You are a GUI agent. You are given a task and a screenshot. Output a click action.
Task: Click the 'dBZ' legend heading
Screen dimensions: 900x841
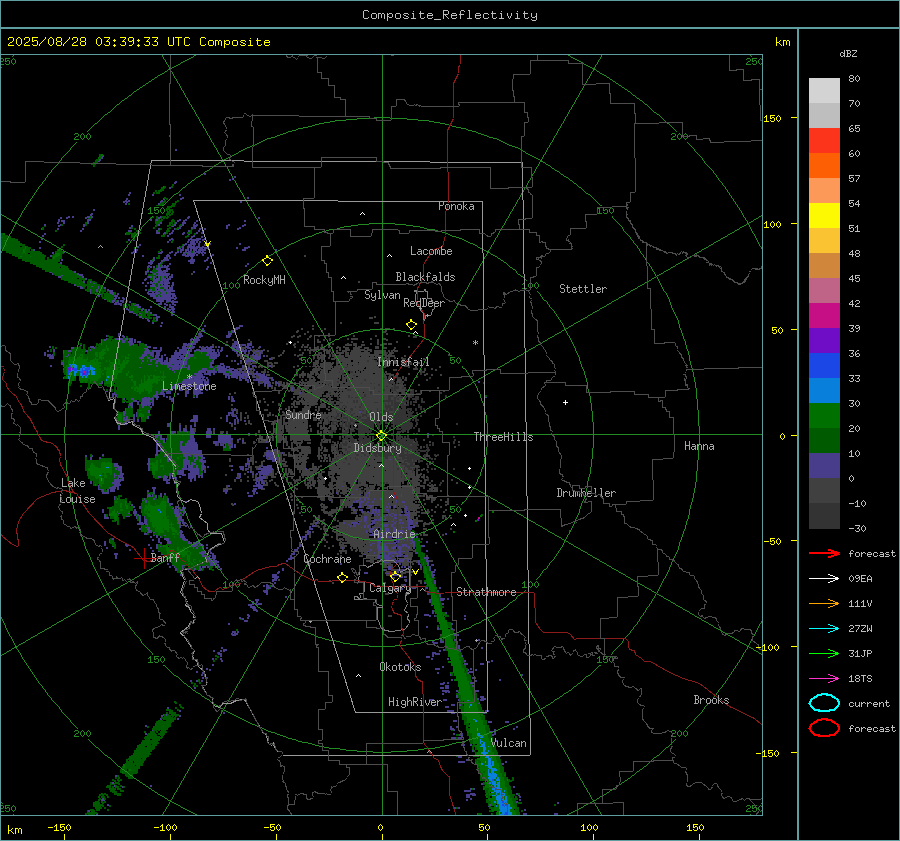(848, 53)
